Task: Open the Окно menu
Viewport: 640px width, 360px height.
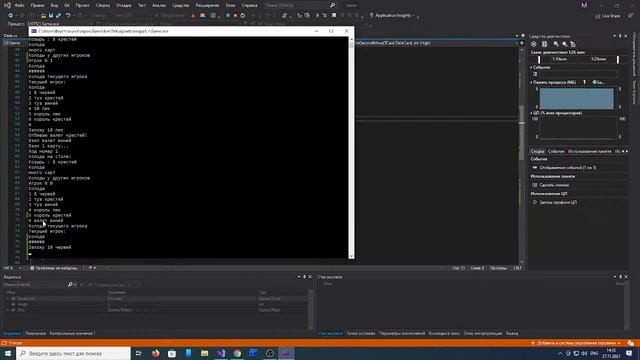Action: 230,5
